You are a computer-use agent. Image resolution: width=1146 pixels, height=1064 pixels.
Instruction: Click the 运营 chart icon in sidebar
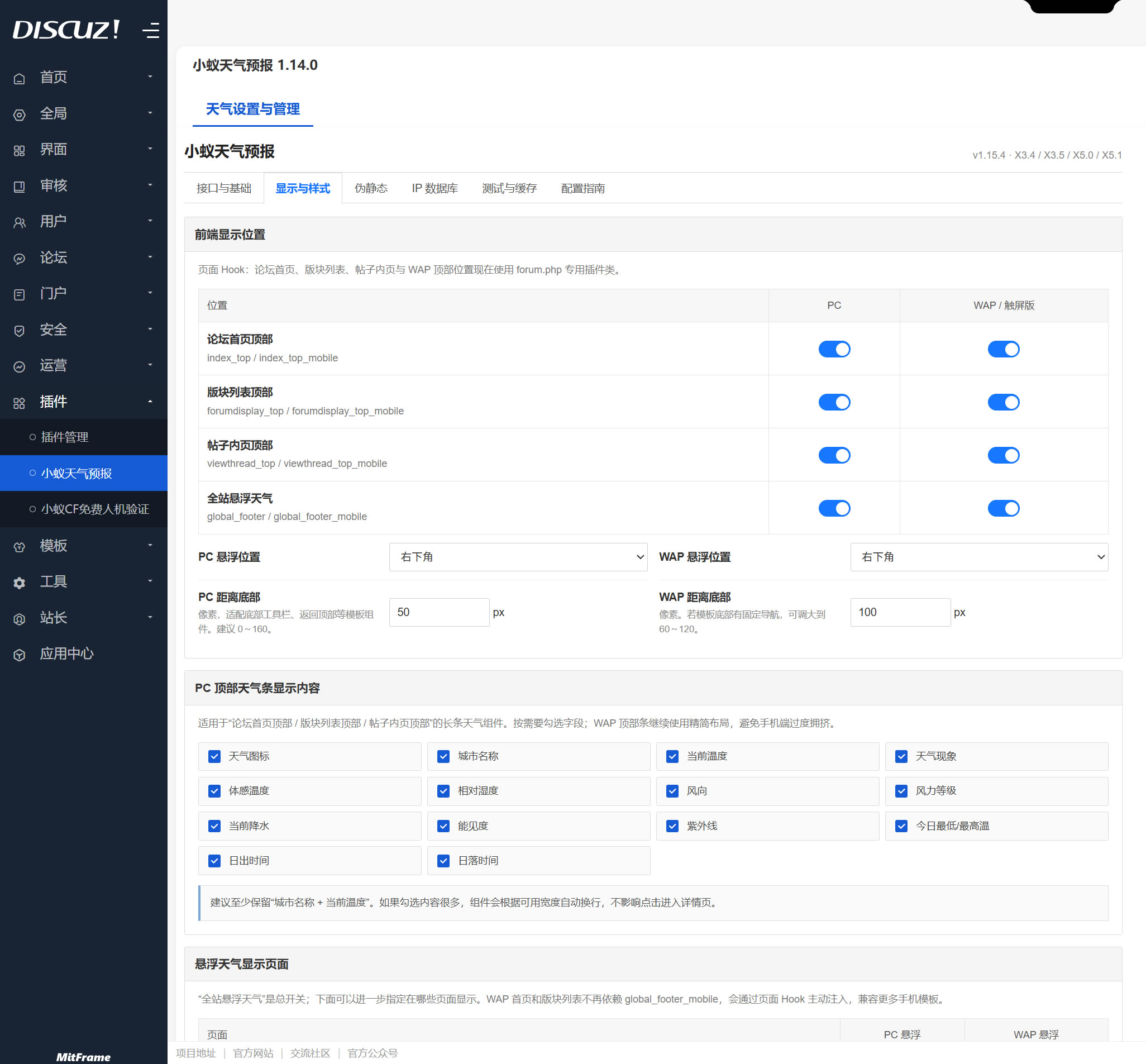(20, 367)
